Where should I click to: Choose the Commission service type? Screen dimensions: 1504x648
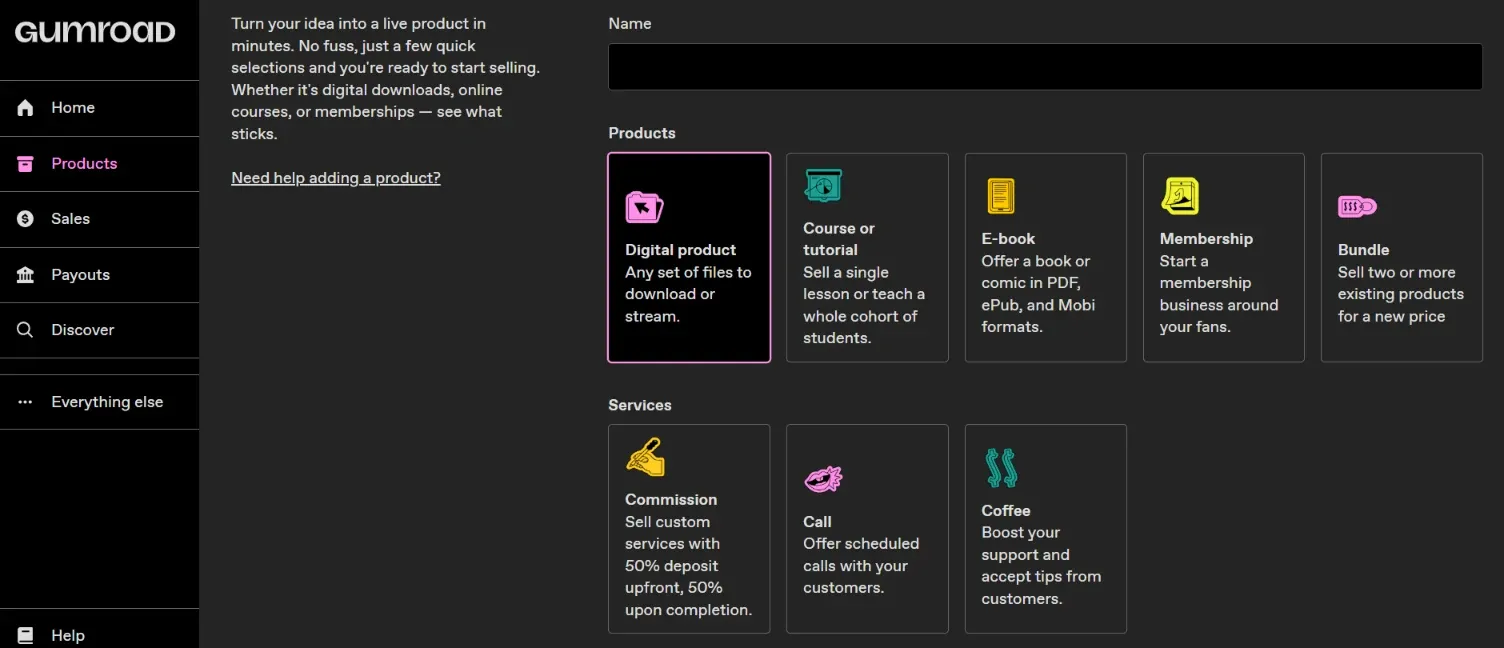pos(689,529)
